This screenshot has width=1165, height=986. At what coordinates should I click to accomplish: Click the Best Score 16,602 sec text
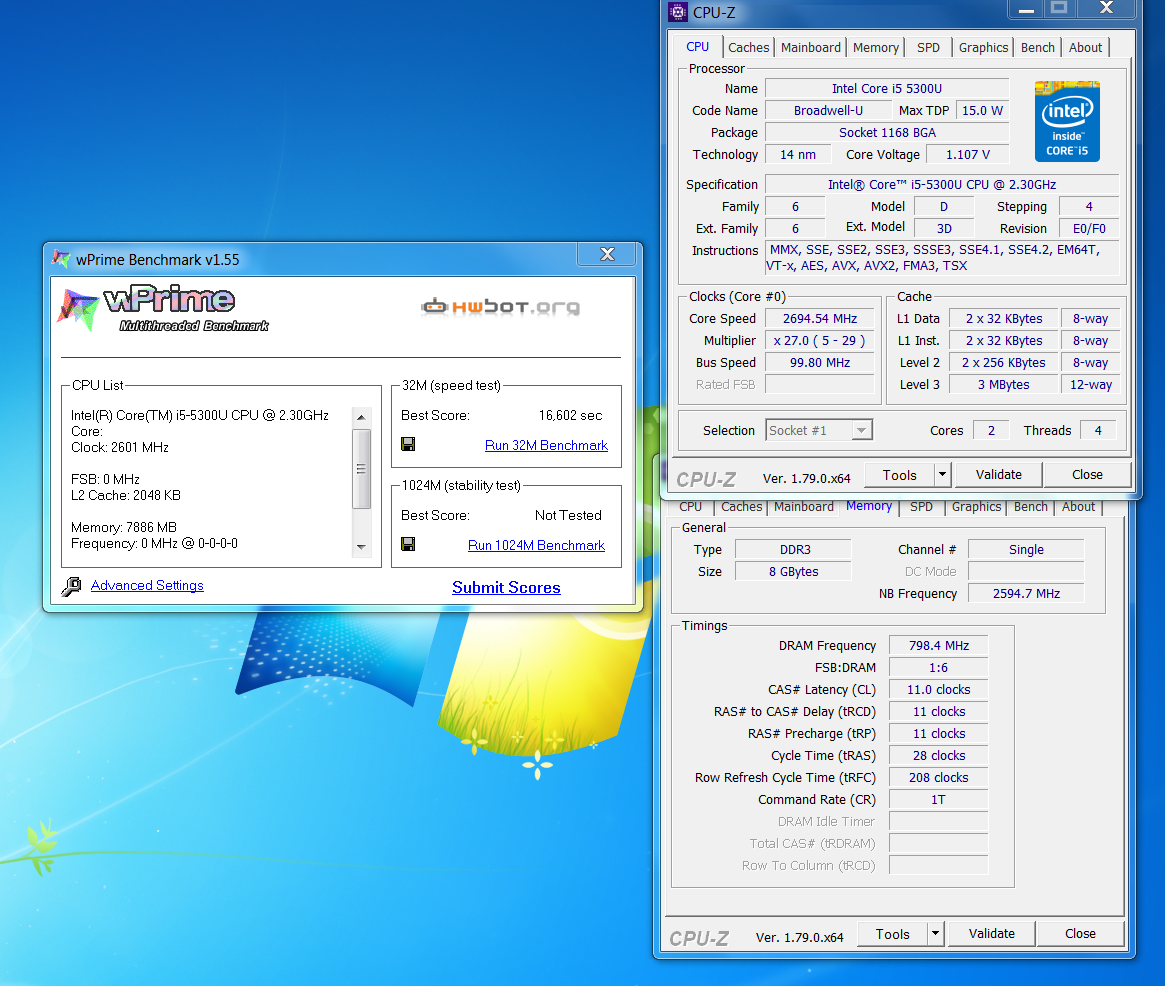point(570,415)
